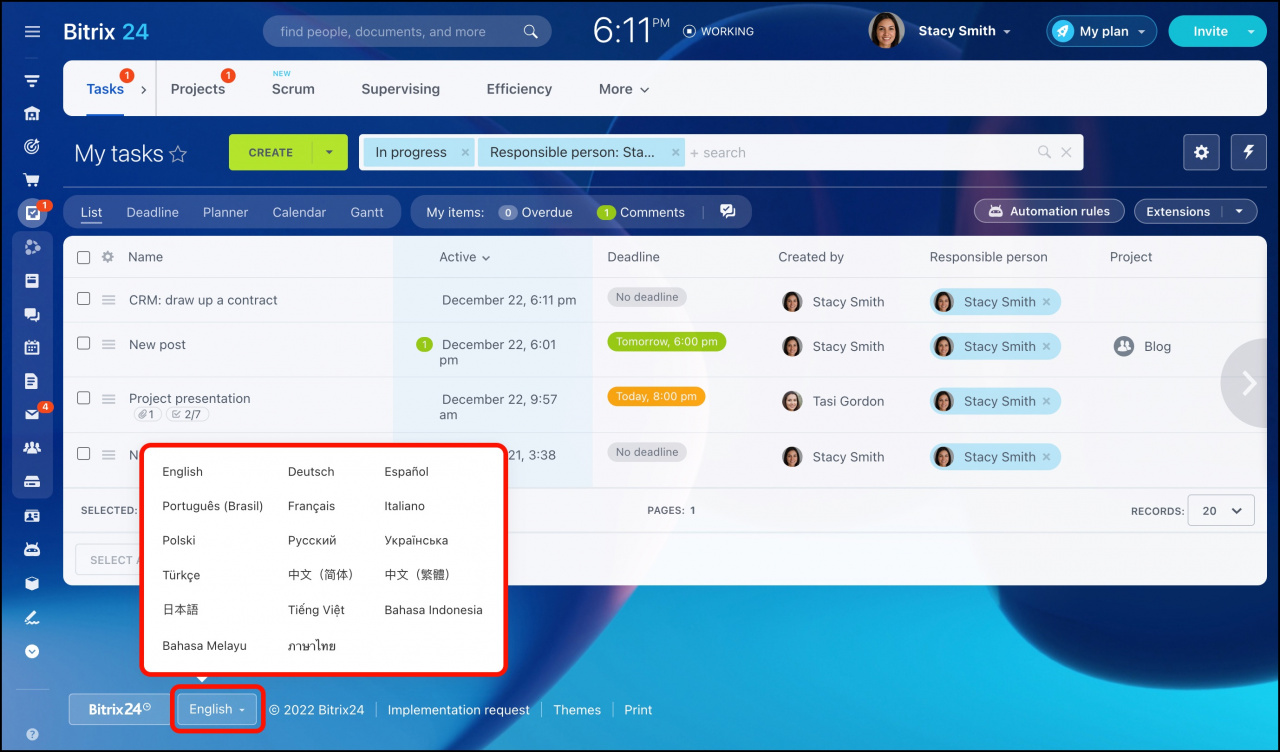The image size is (1280, 752).
Task: Open task list settings gear button
Action: tap(1202, 152)
